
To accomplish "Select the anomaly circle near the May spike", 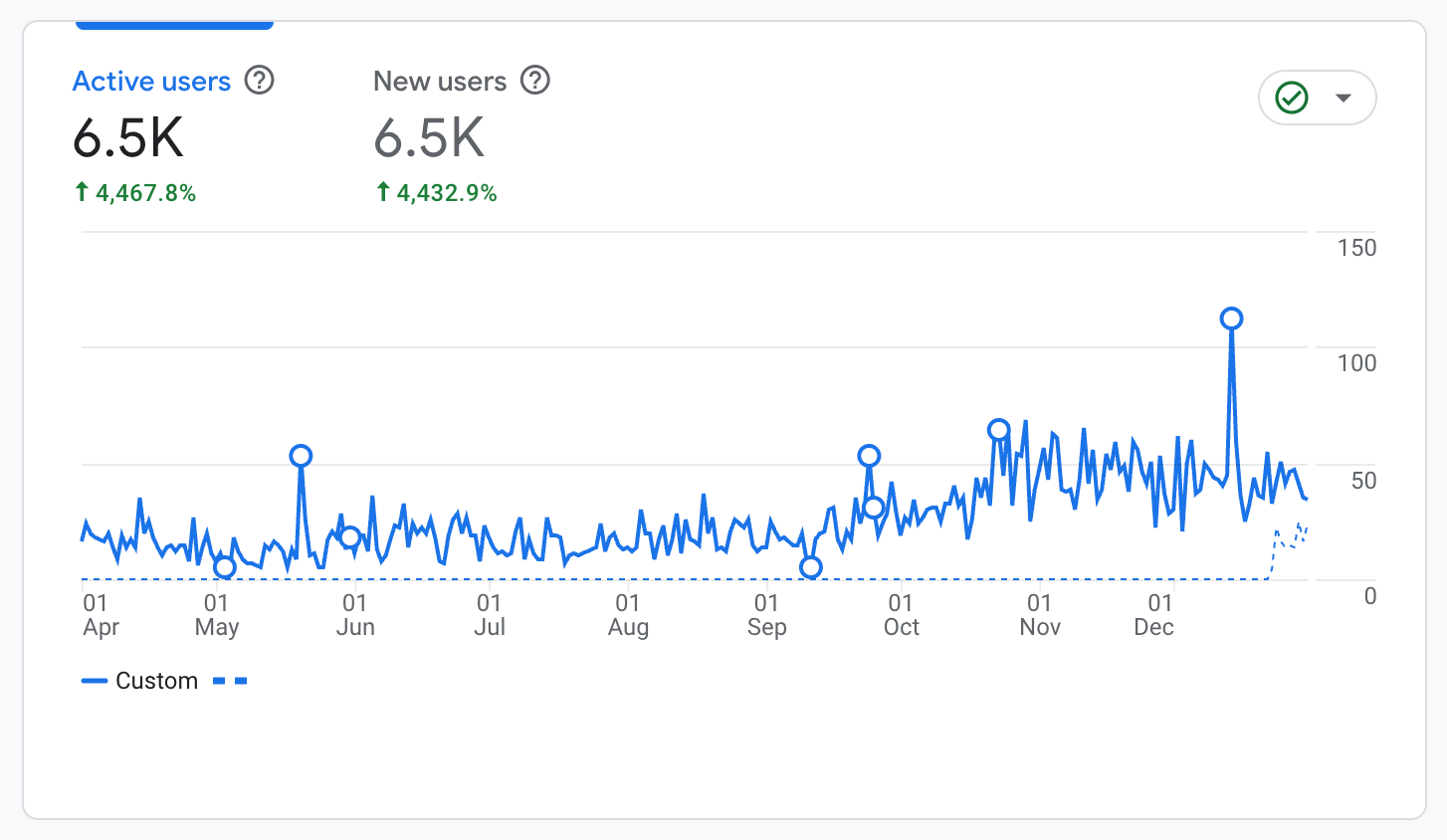I will (302, 456).
